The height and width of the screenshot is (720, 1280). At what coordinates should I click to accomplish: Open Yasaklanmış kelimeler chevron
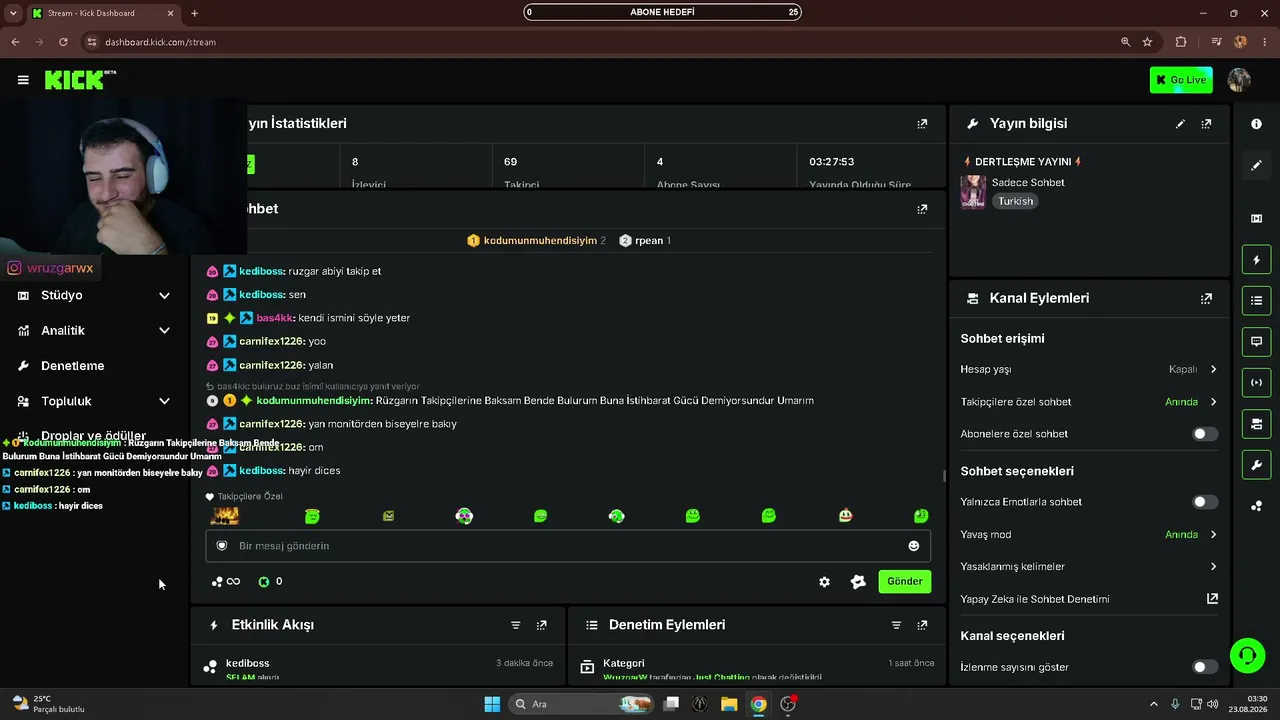click(1213, 567)
